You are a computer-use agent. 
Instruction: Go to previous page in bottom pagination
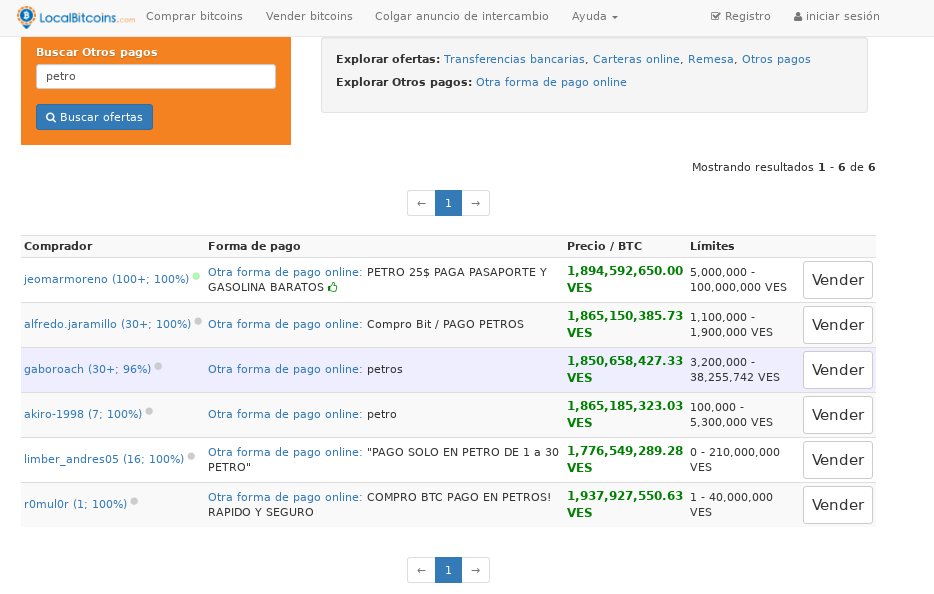click(422, 570)
